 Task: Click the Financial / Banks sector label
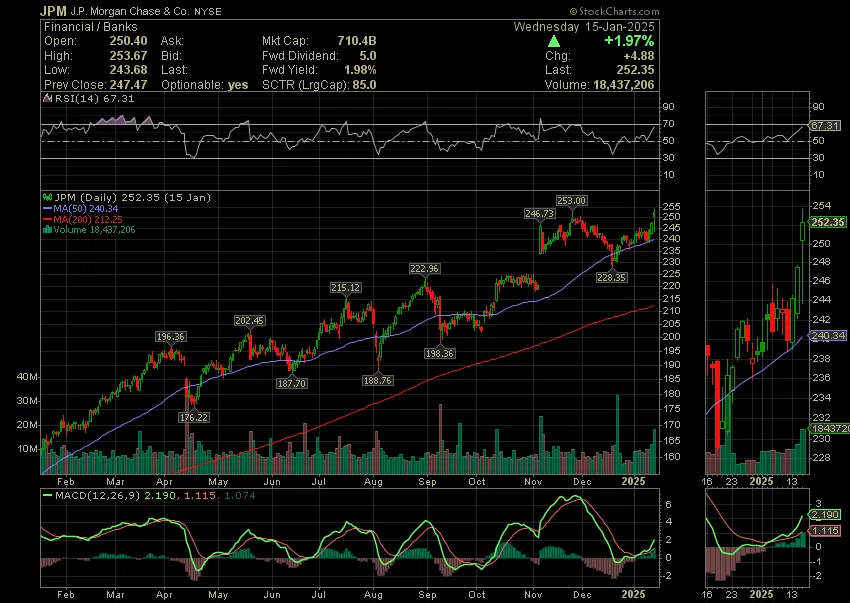[x=91, y=27]
